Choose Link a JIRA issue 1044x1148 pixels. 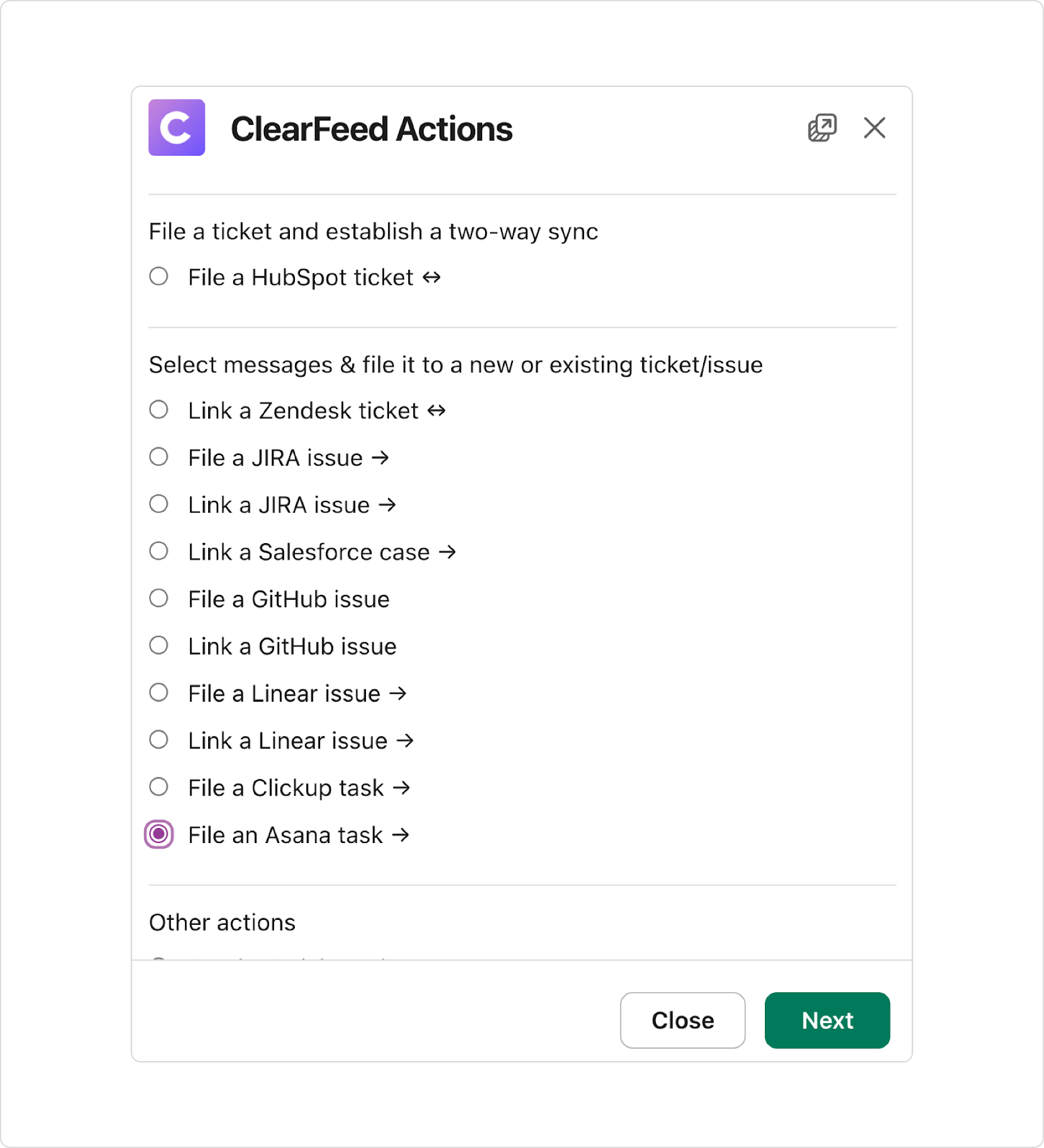(159, 504)
